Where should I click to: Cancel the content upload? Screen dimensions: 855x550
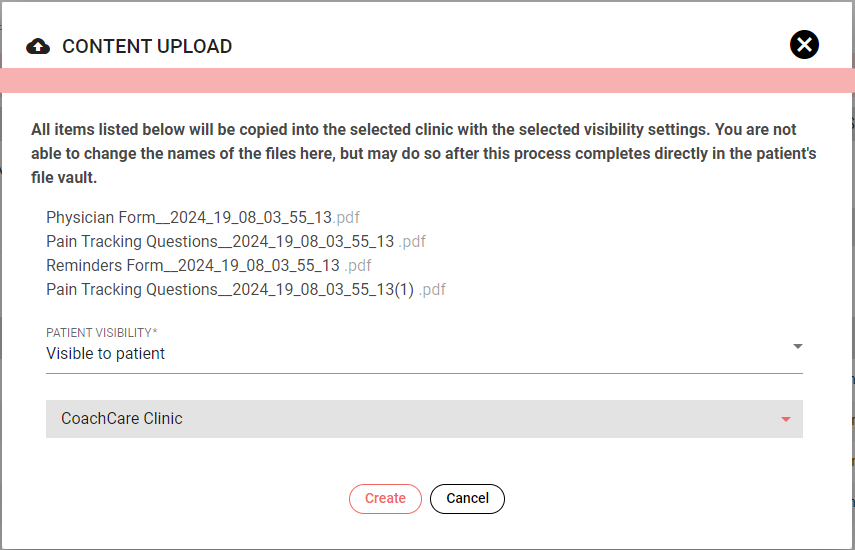[x=467, y=499]
